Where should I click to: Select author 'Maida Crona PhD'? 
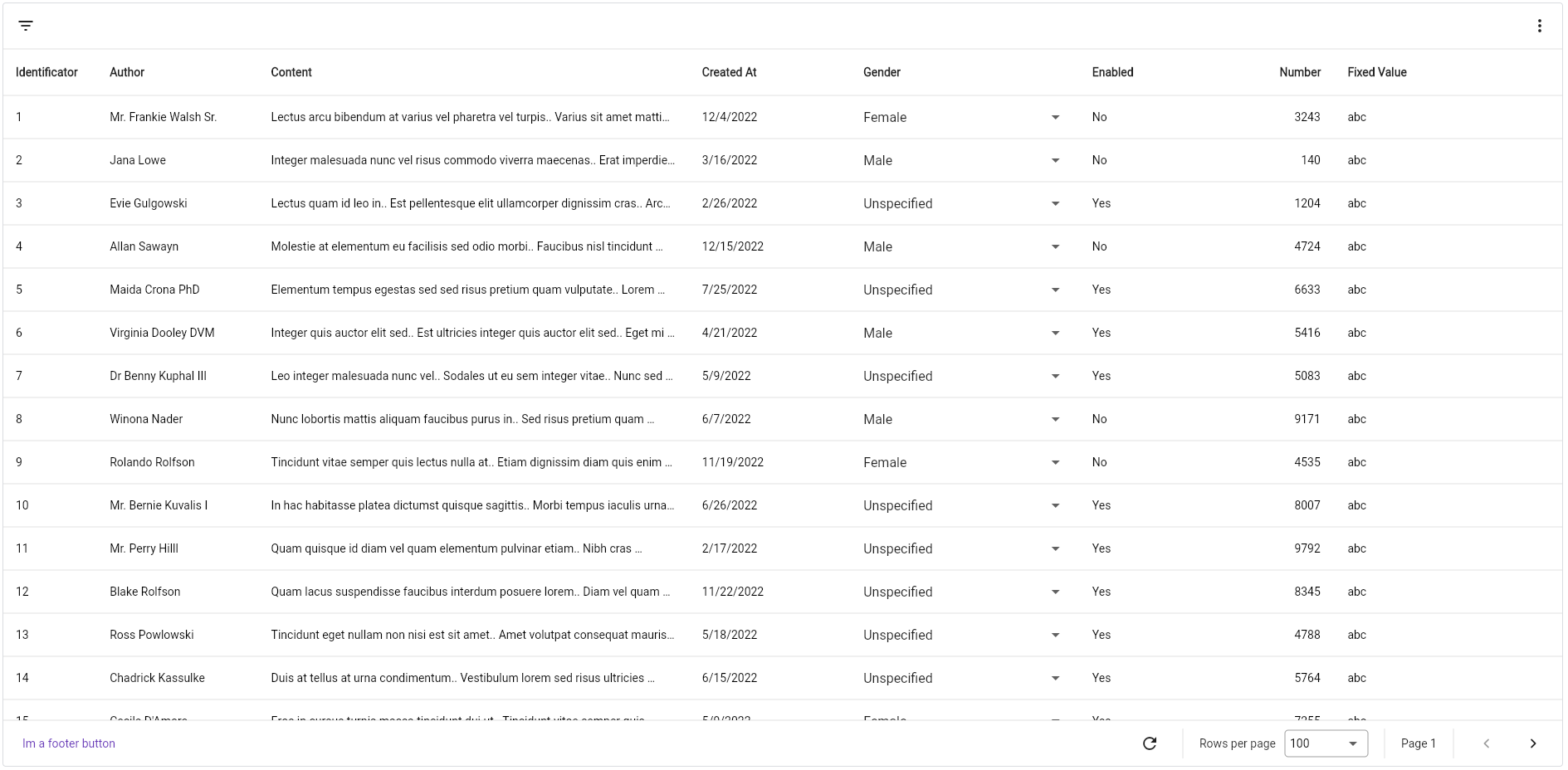(x=154, y=290)
